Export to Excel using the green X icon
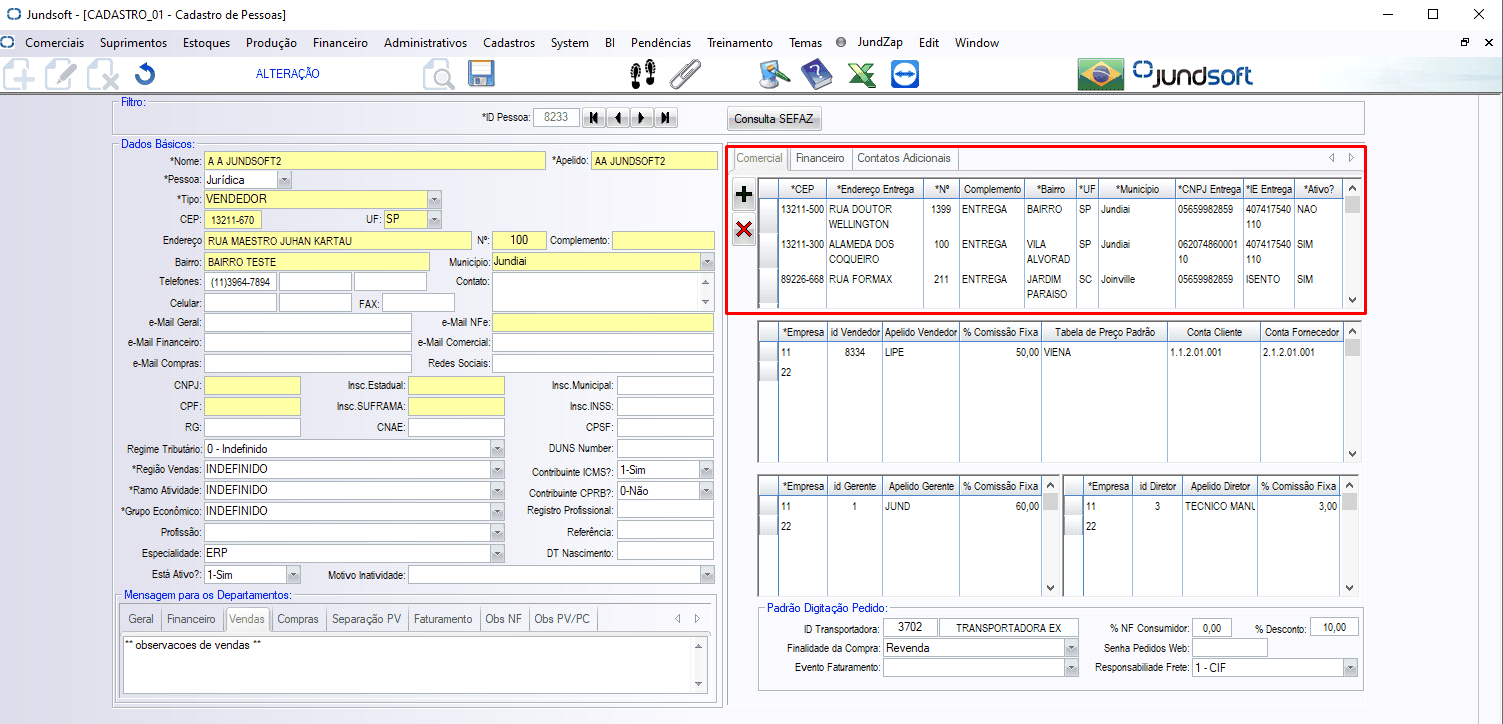This screenshot has width=1503, height=724. [x=861, y=74]
